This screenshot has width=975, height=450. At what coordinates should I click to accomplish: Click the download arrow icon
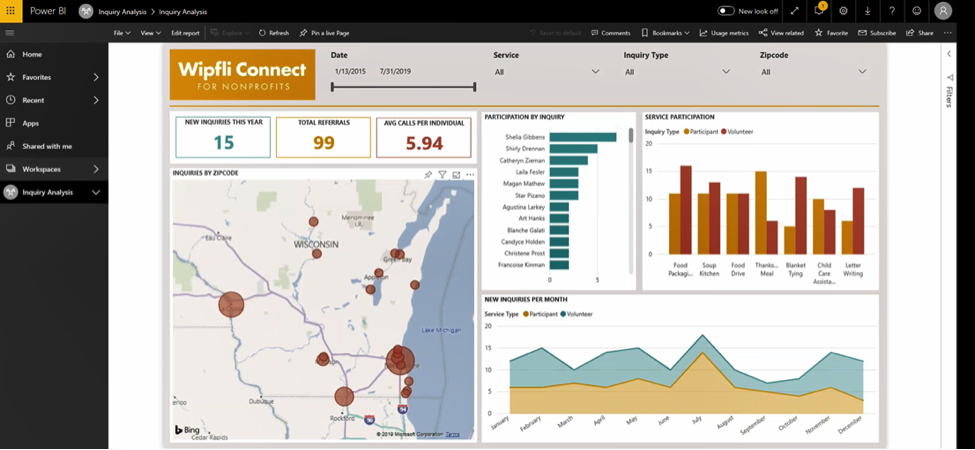(867, 11)
